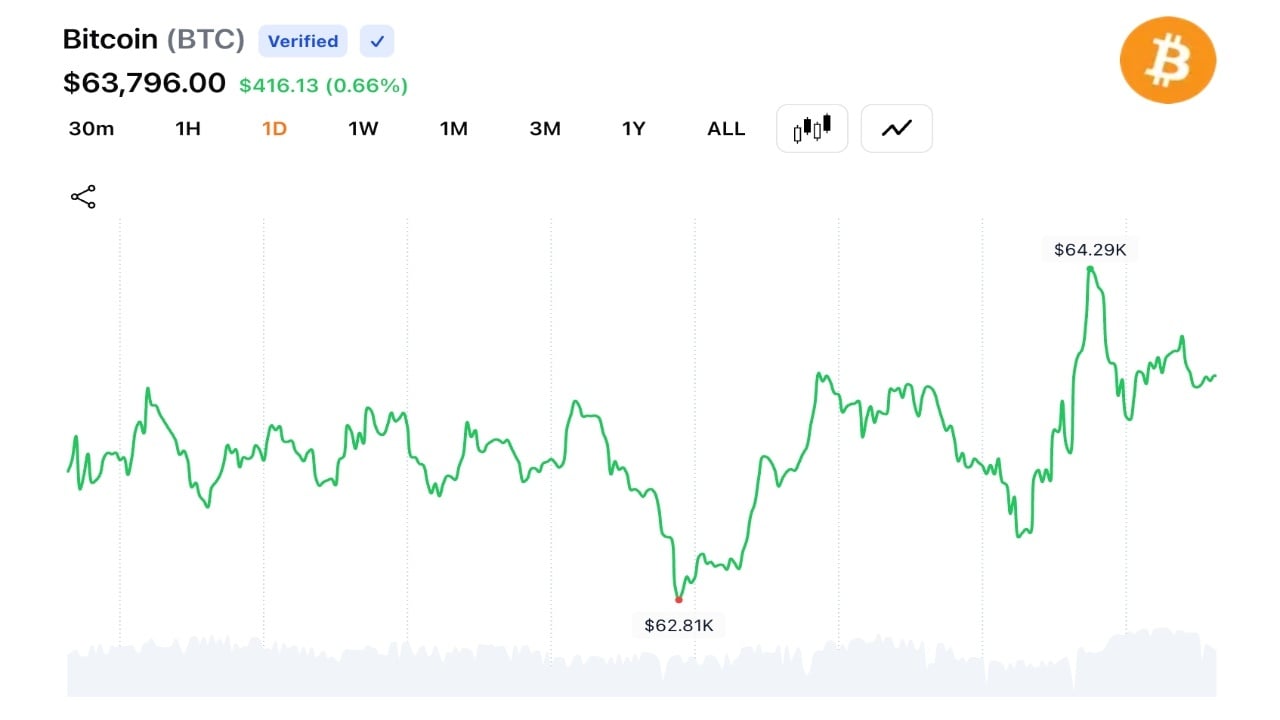Switch to candlestick chart view
This screenshot has width=1280, height=720.
click(812, 128)
